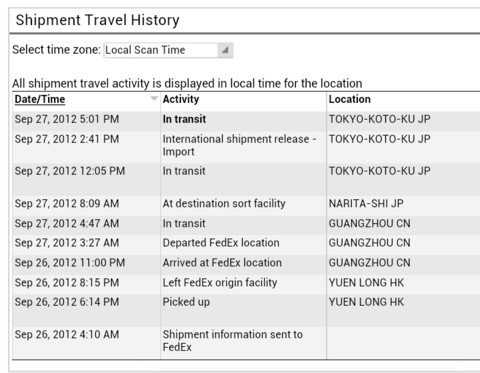The height and width of the screenshot is (373, 480).
Task: Click YUEN LONG HK in Picked up row
Action: pyautogui.click(x=366, y=302)
